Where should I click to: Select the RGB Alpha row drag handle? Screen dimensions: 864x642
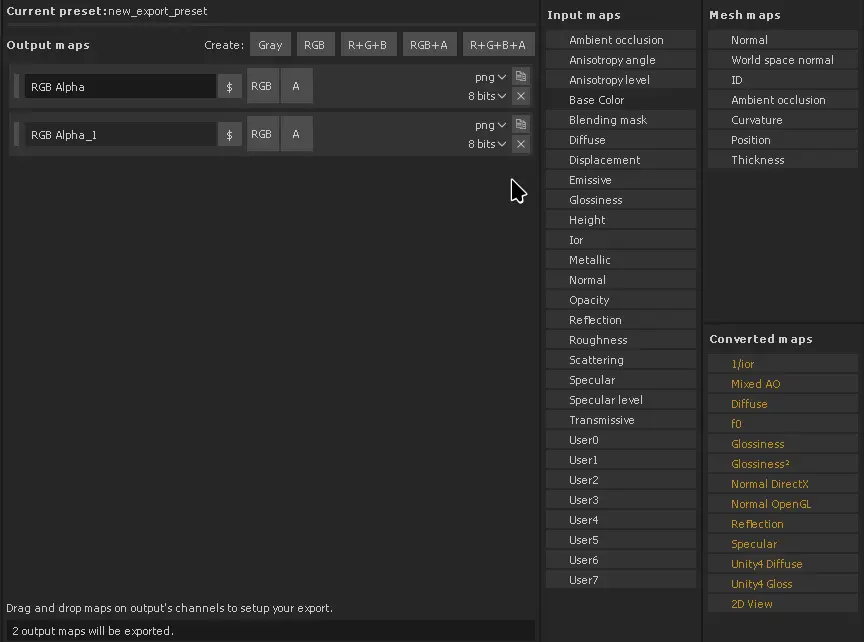click(17, 87)
